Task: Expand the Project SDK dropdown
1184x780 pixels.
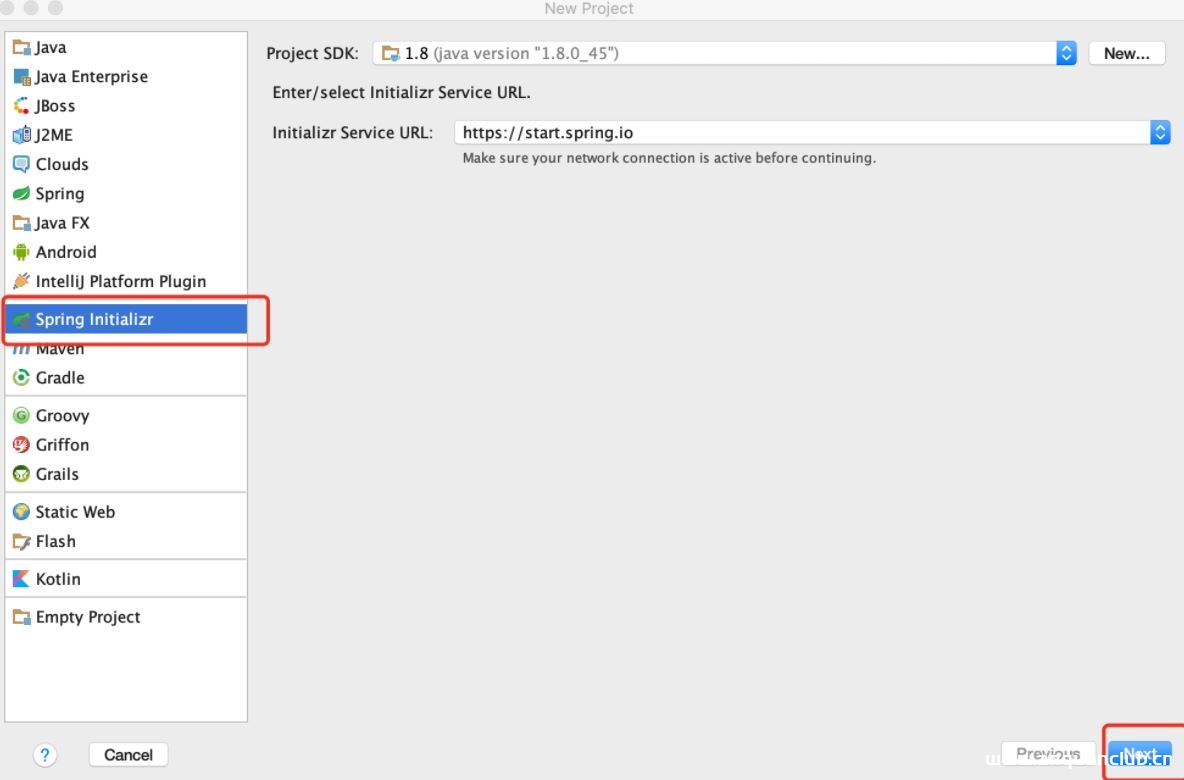Action: (x=1066, y=54)
